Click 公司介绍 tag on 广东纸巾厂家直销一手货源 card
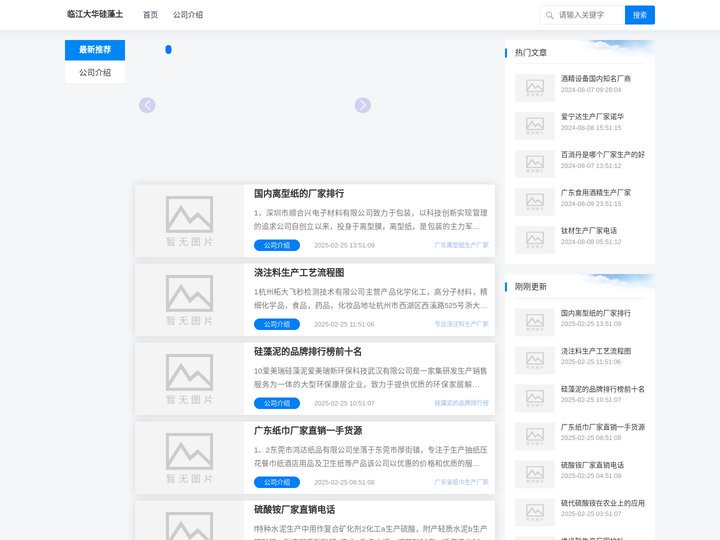This screenshot has height=540, width=720. [277, 482]
